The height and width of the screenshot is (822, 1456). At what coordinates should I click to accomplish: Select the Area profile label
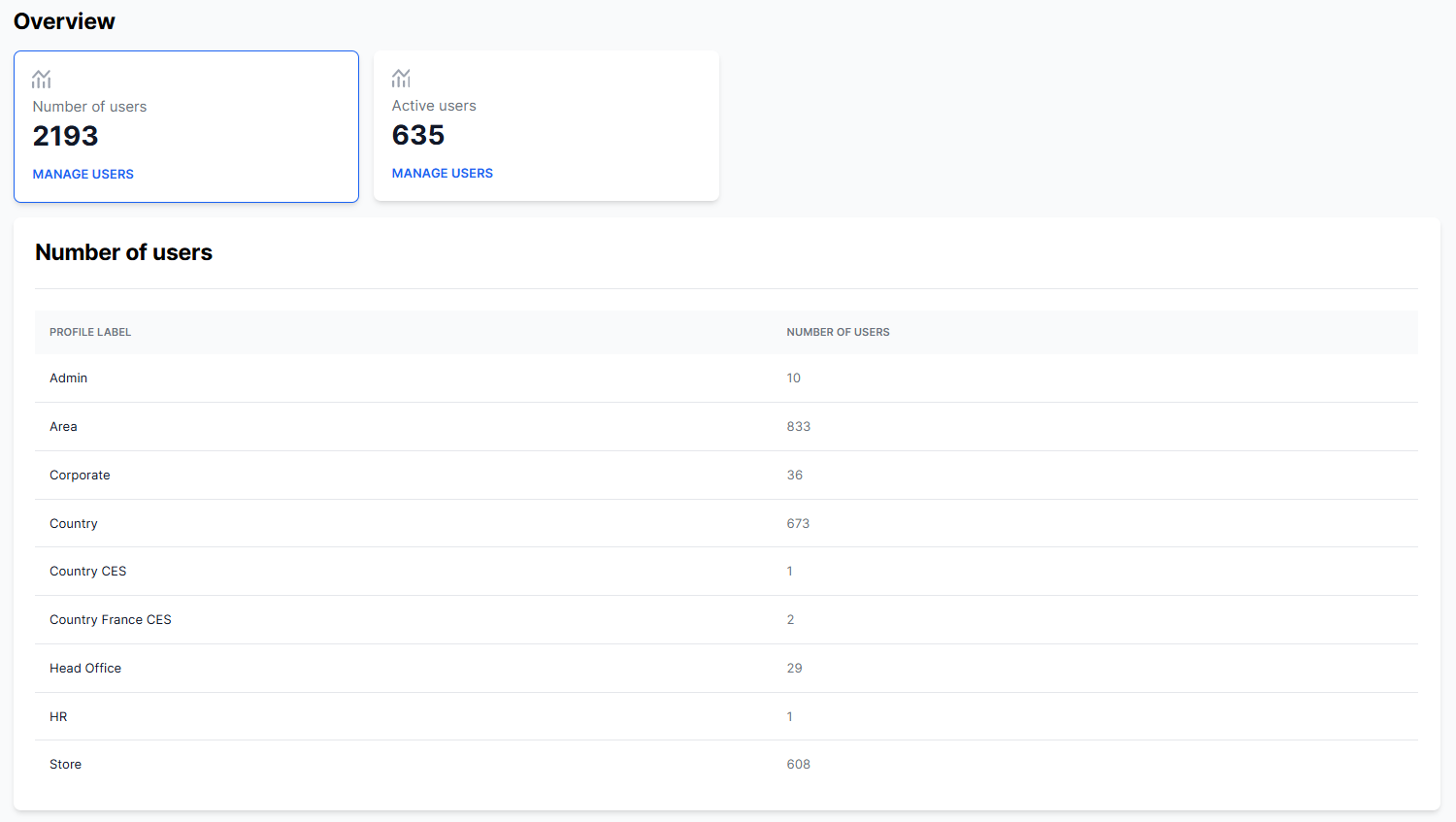(x=64, y=427)
